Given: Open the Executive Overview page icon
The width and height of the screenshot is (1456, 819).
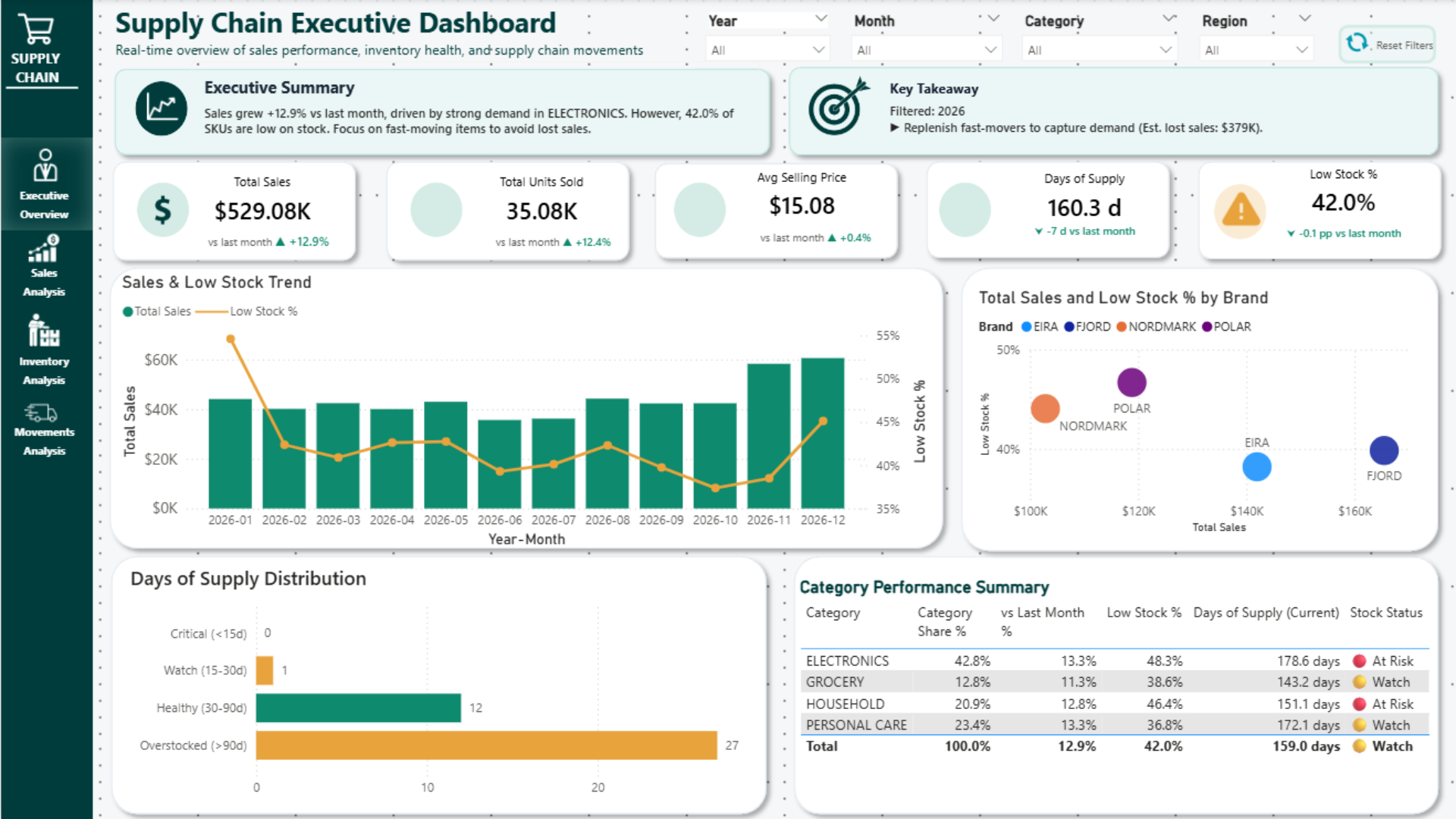Looking at the screenshot, I should [45, 165].
